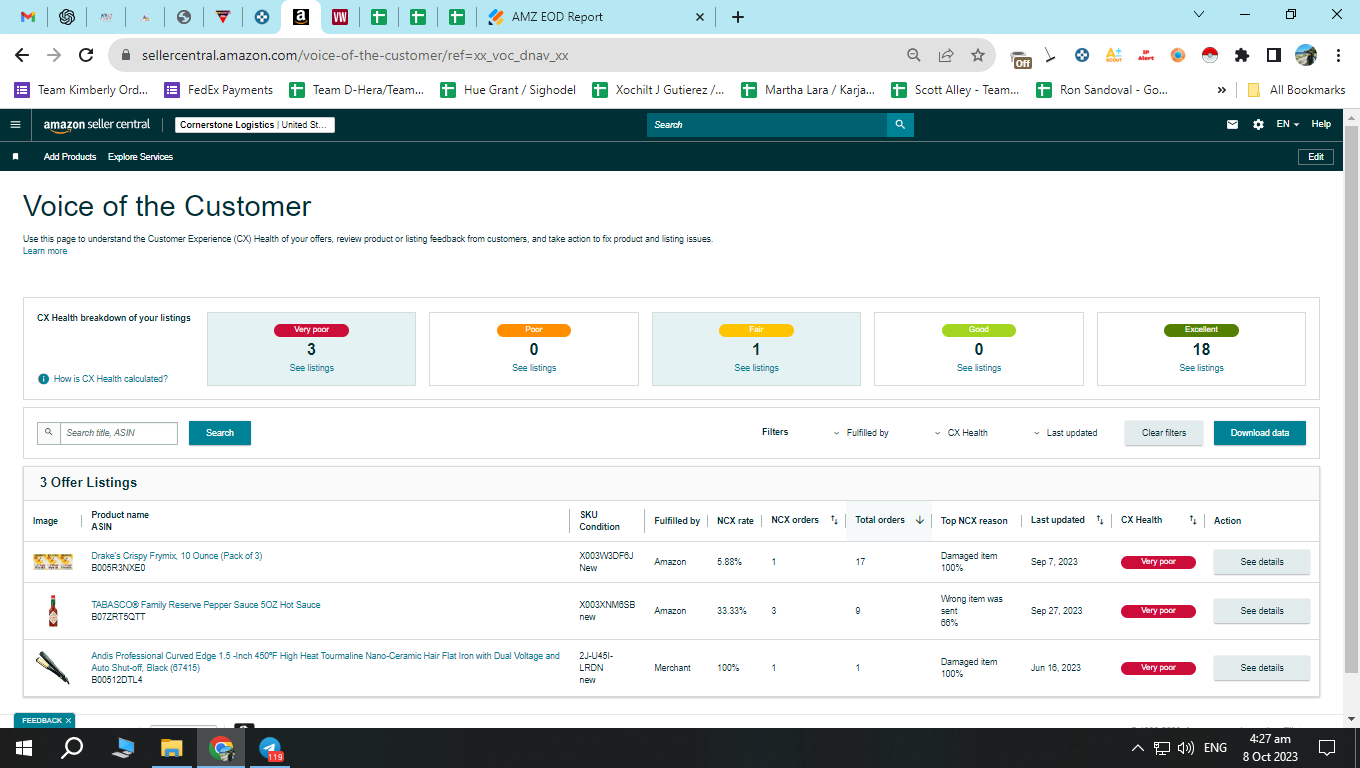
Task: Show more bookmarks with chevron
Action: [1221, 90]
